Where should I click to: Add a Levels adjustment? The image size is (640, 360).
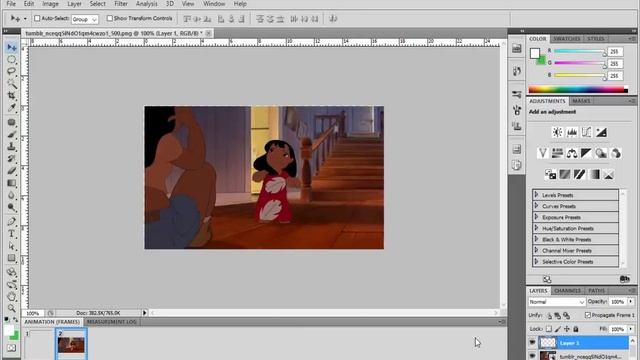(x=572, y=132)
